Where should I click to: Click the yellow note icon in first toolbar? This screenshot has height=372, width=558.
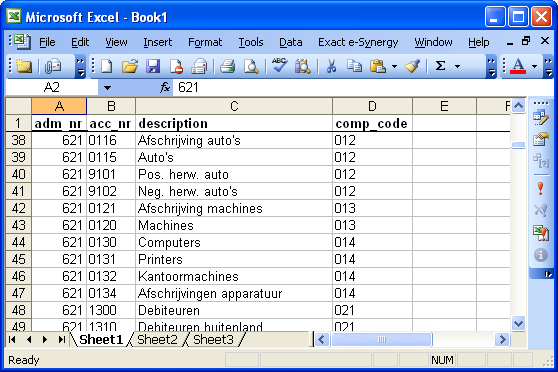(24, 66)
